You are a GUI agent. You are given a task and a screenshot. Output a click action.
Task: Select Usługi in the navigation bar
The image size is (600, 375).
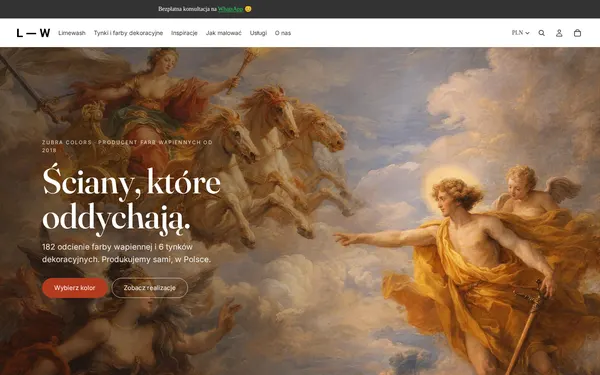pyautogui.click(x=258, y=33)
